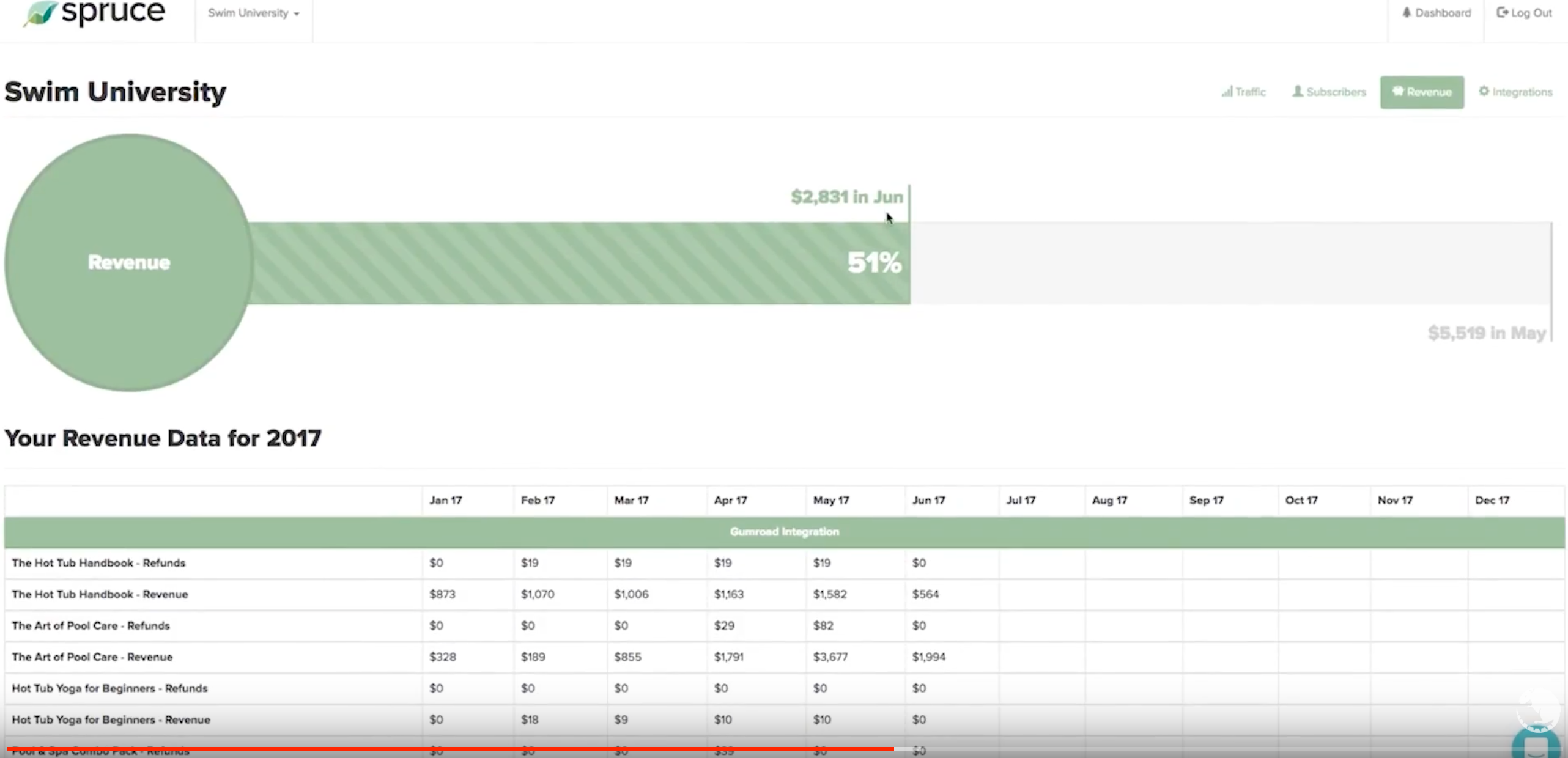Viewport: 1568px width, 758px height.
Task: Expand the Swim University site dropdown
Action: pyautogui.click(x=253, y=13)
